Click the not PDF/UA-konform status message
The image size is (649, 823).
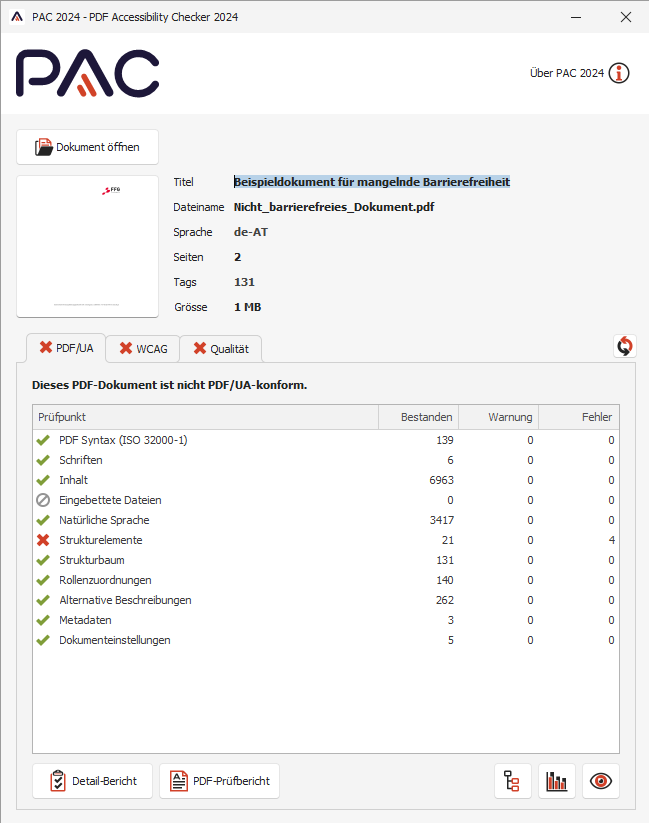coord(169,385)
